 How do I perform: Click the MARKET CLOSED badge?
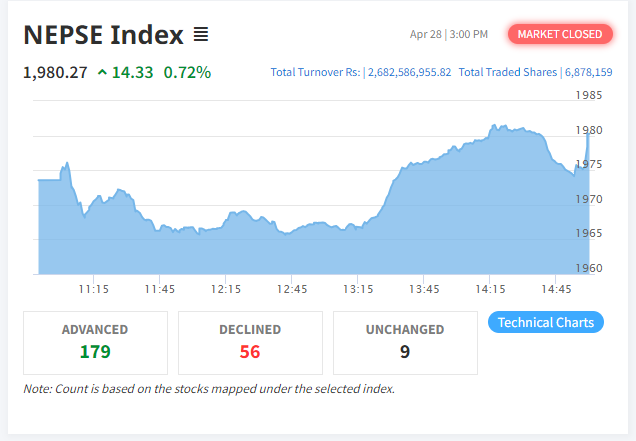560,34
